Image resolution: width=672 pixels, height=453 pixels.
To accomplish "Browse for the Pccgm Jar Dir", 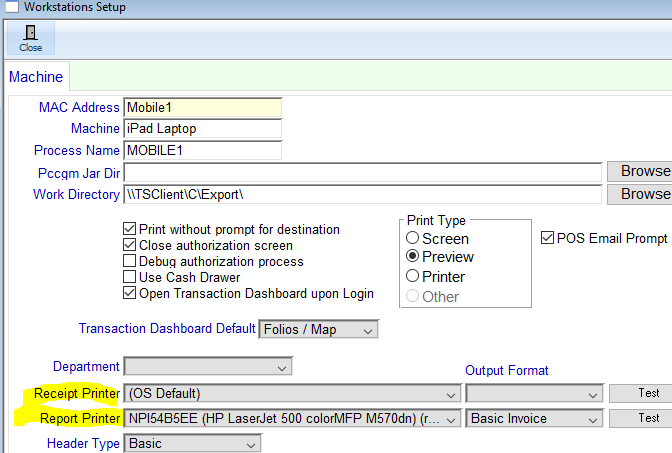I will [639, 171].
